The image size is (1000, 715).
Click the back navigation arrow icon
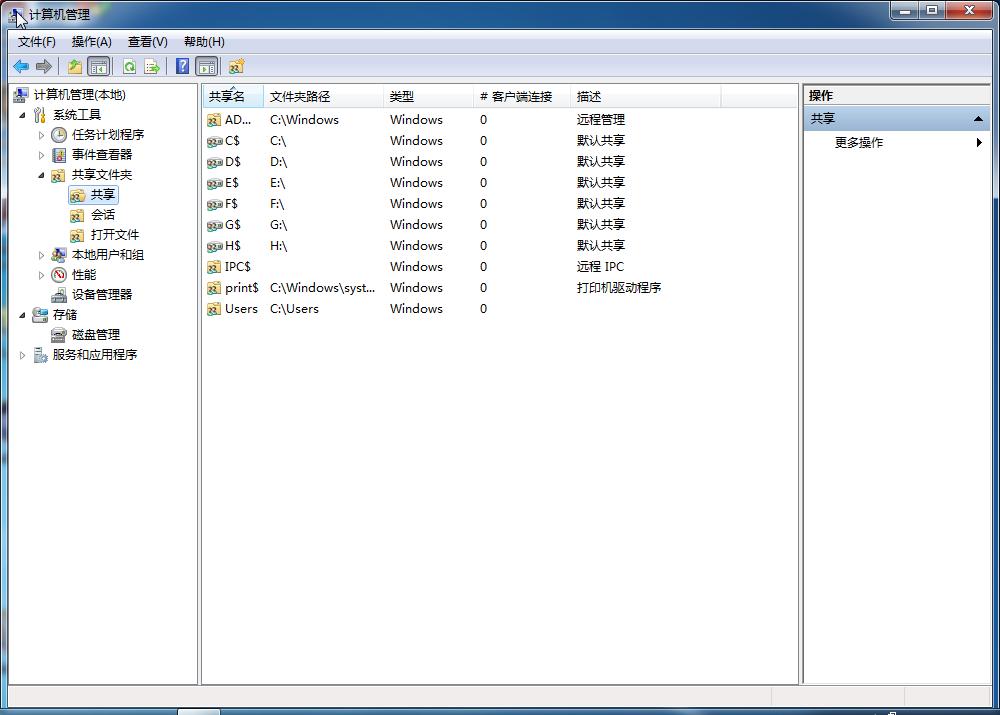(x=21, y=66)
